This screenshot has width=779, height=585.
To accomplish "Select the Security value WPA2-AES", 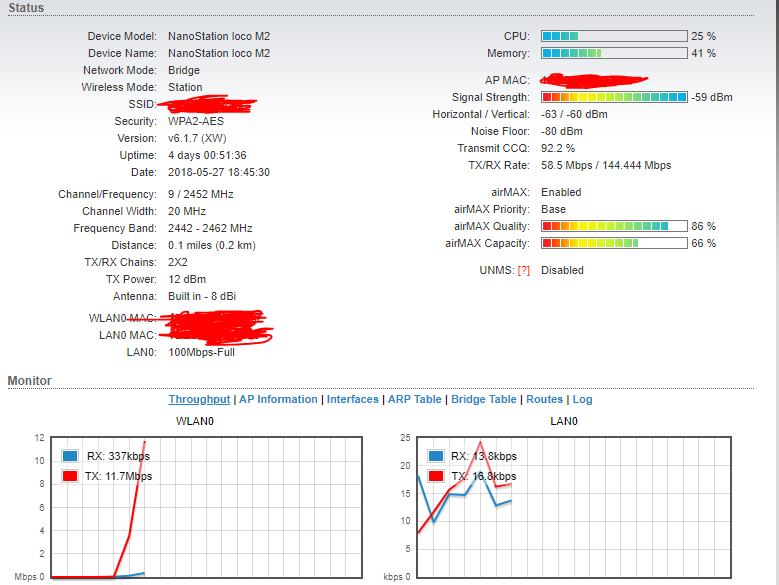I will pos(196,121).
